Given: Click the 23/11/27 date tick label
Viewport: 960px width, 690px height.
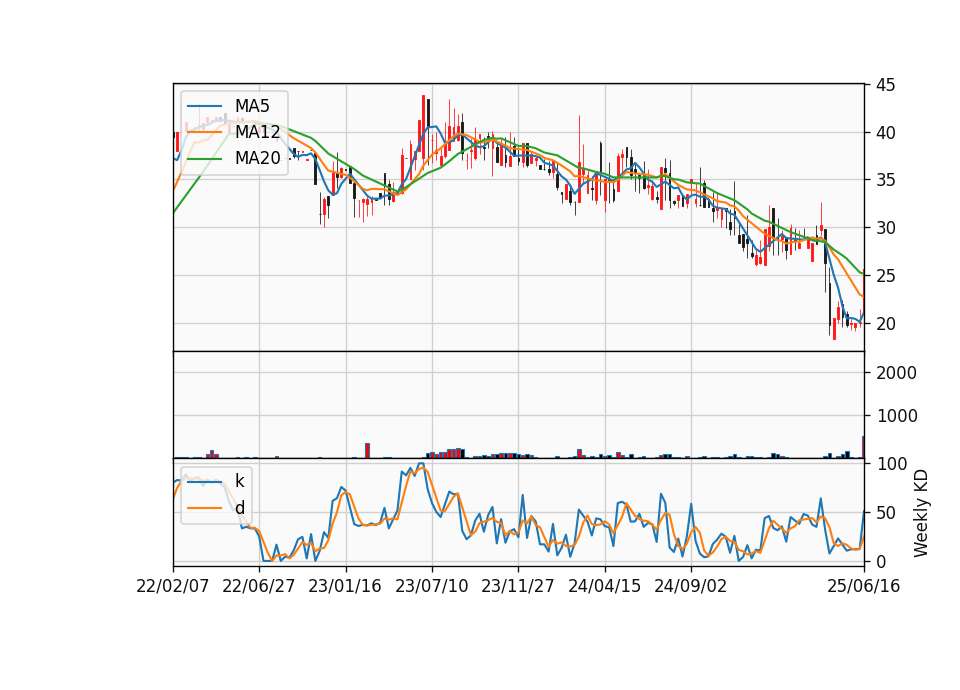Looking at the screenshot, I should pos(518,586).
